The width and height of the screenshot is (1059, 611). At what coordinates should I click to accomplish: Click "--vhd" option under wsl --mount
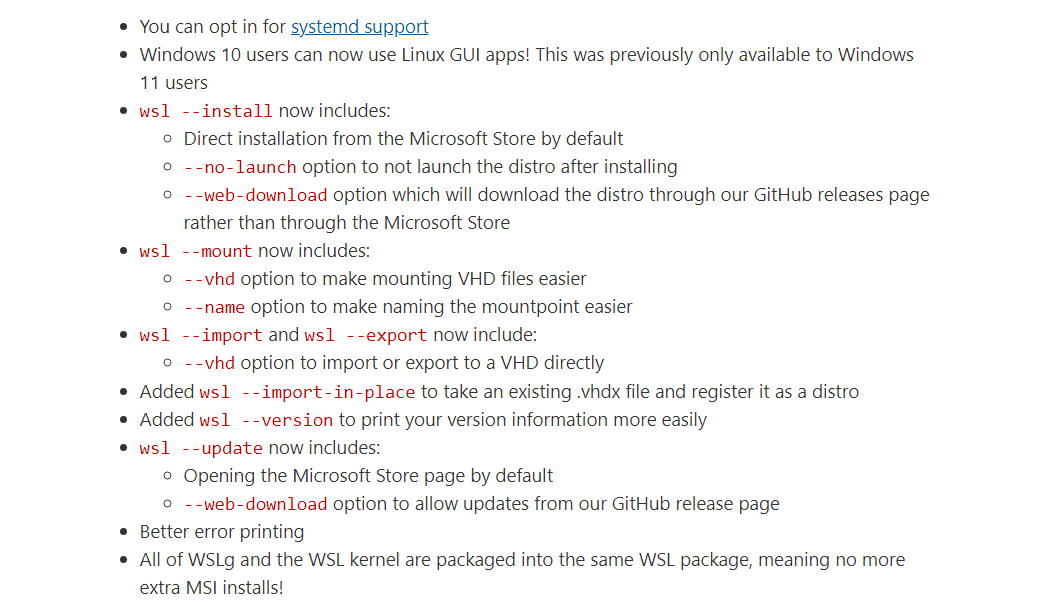point(209,279)
